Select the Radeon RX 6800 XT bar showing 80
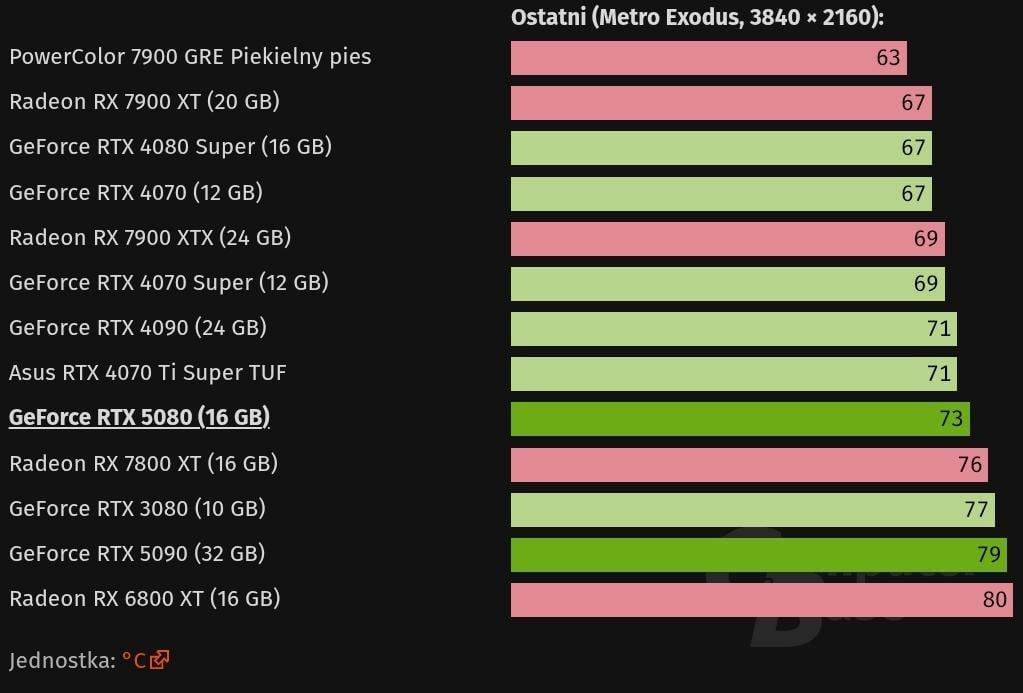 point(766,600)
